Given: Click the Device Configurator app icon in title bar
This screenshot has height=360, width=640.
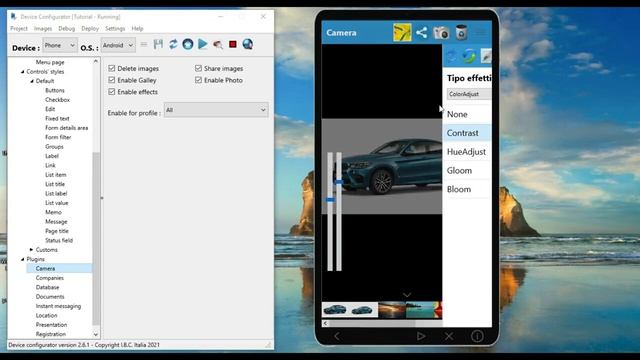Looking at the screenshot, I should point(13,16).
